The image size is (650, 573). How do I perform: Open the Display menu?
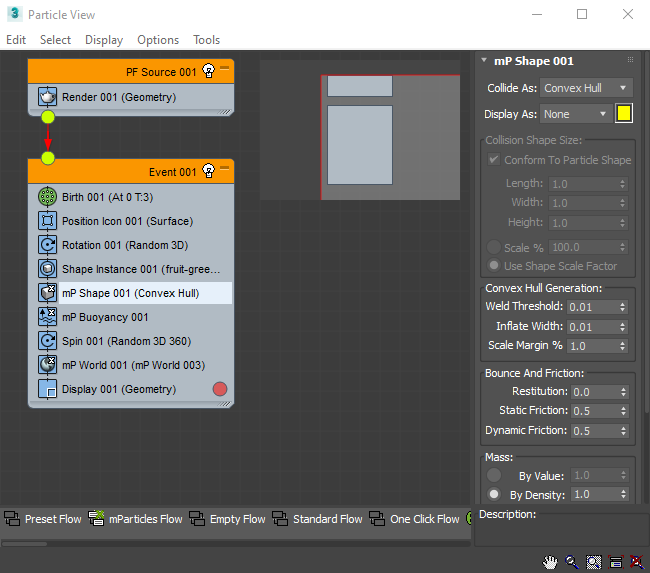click(104, 40)
